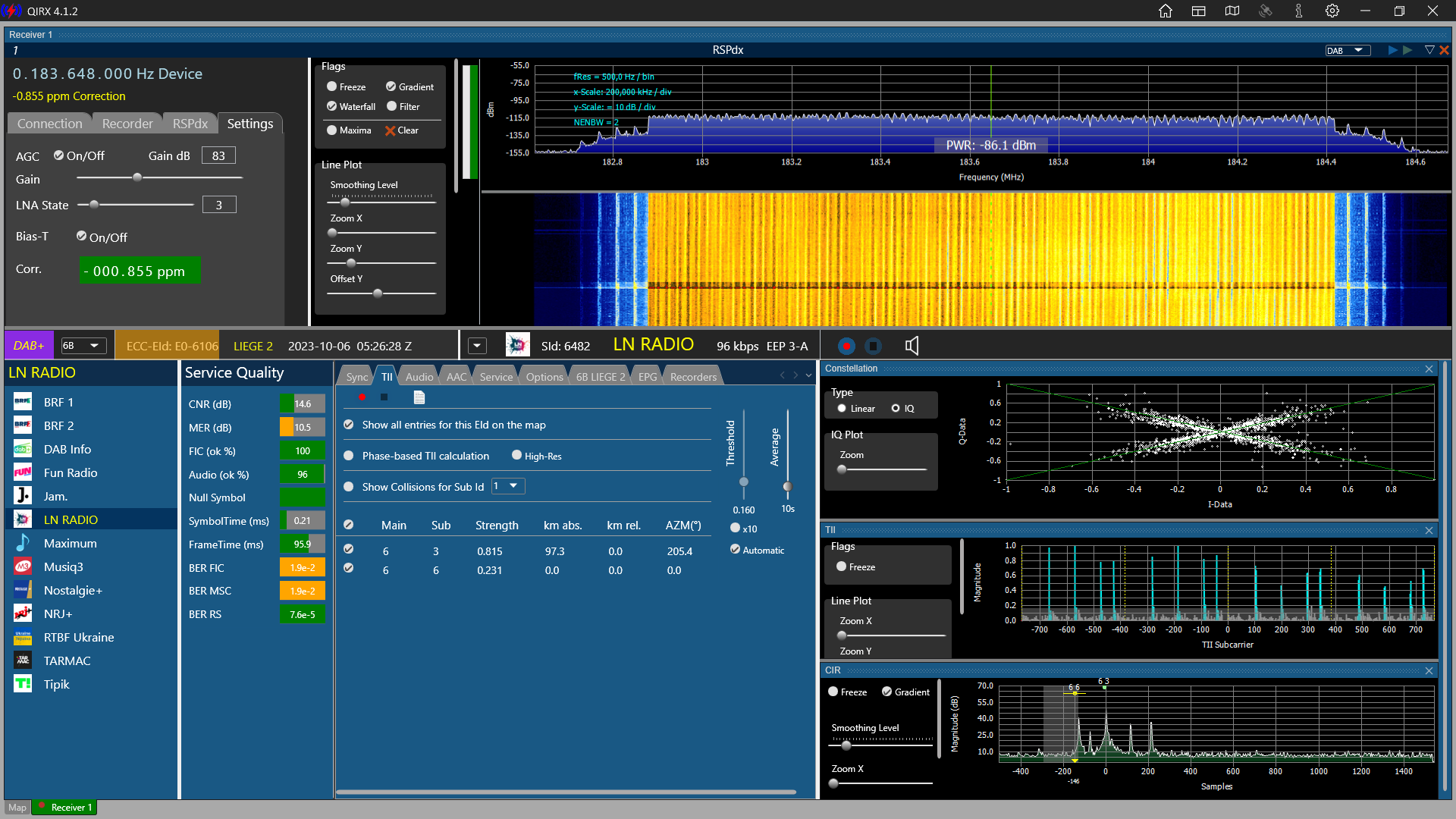Switch to the Audio tab
The height and width of the screenshot is (819, 1456).
coord(419,377)
